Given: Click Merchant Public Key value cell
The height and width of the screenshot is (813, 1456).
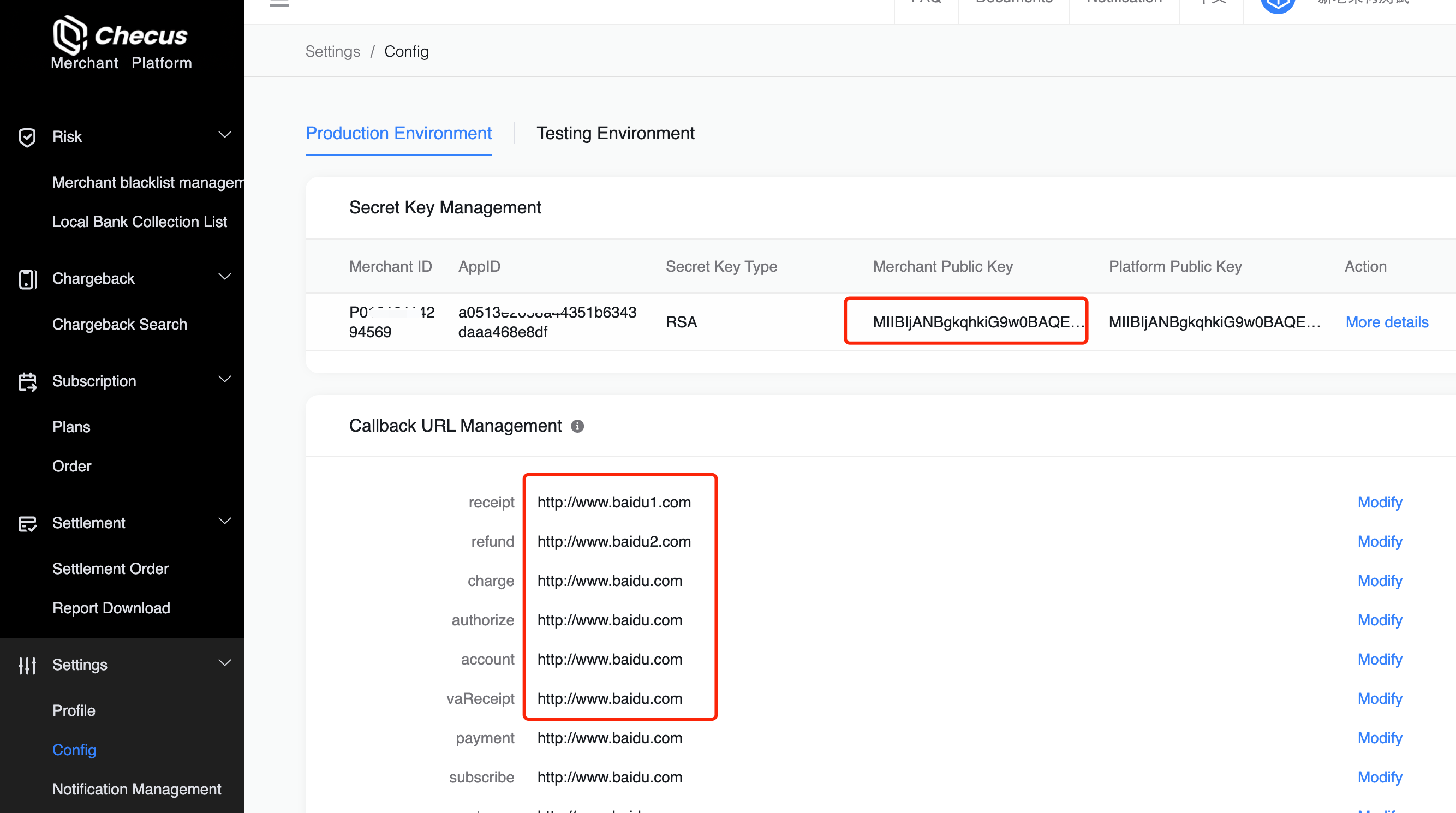Looking at the screenshot, I should (978, 322).
